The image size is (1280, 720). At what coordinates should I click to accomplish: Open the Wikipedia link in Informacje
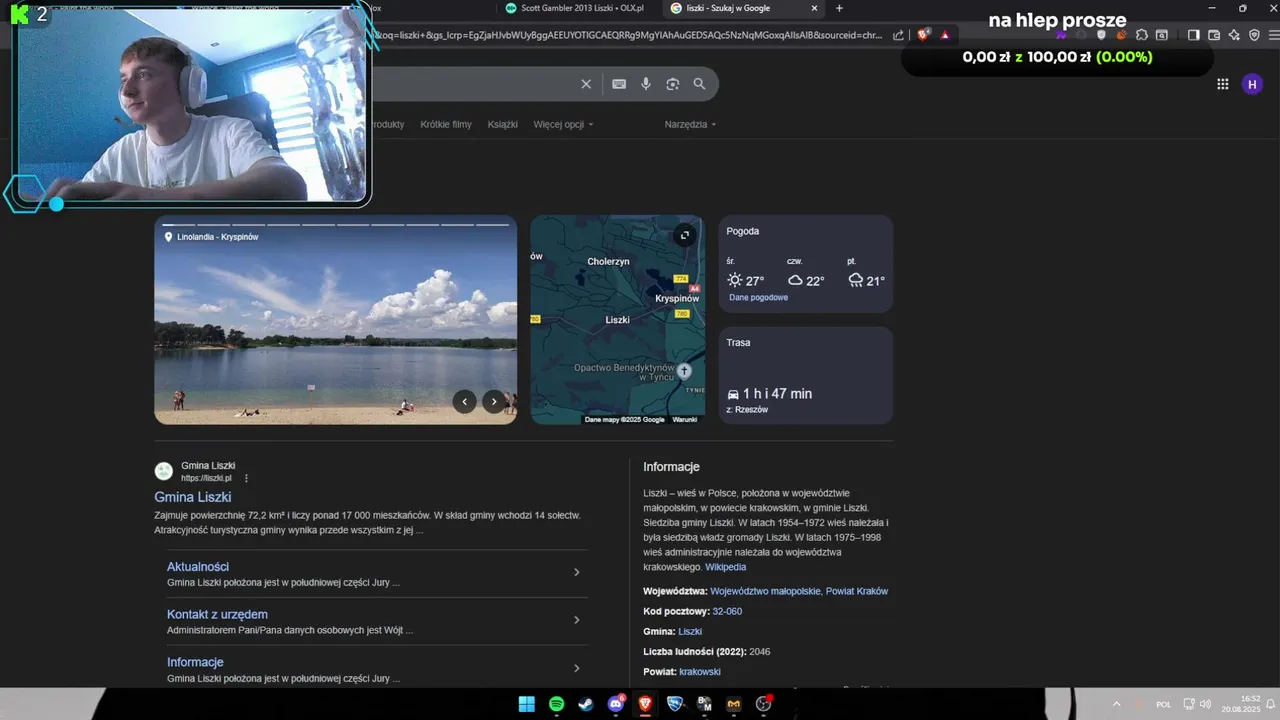725,567
